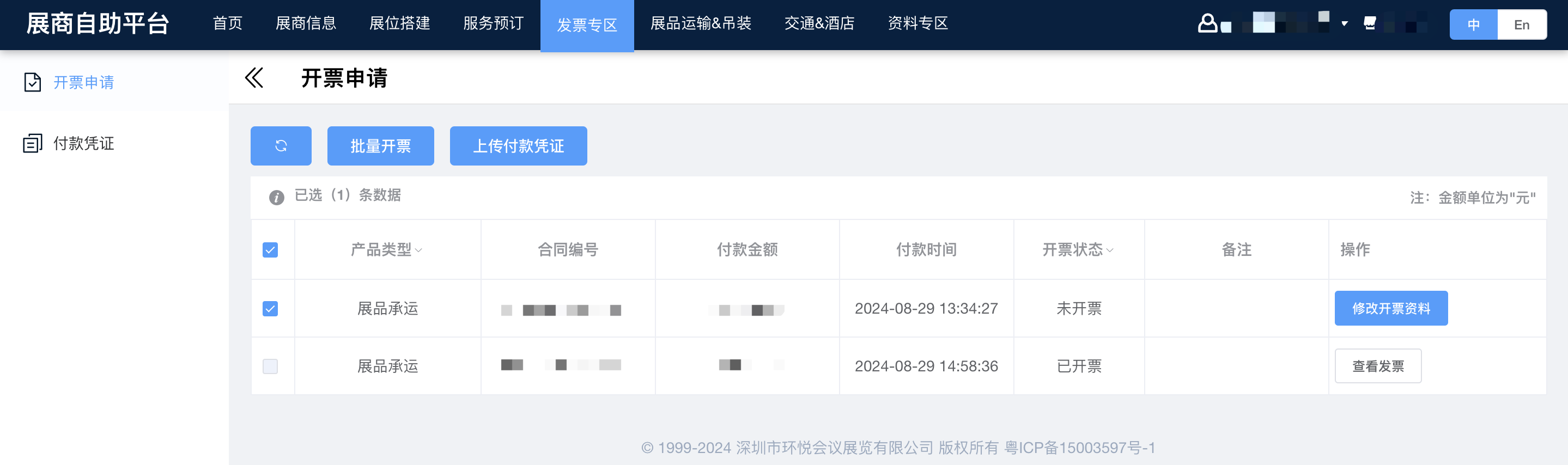Screen dimensions: 1568x465
Task: Expand the 开票状态 column filter
Action: (1110, 250)
